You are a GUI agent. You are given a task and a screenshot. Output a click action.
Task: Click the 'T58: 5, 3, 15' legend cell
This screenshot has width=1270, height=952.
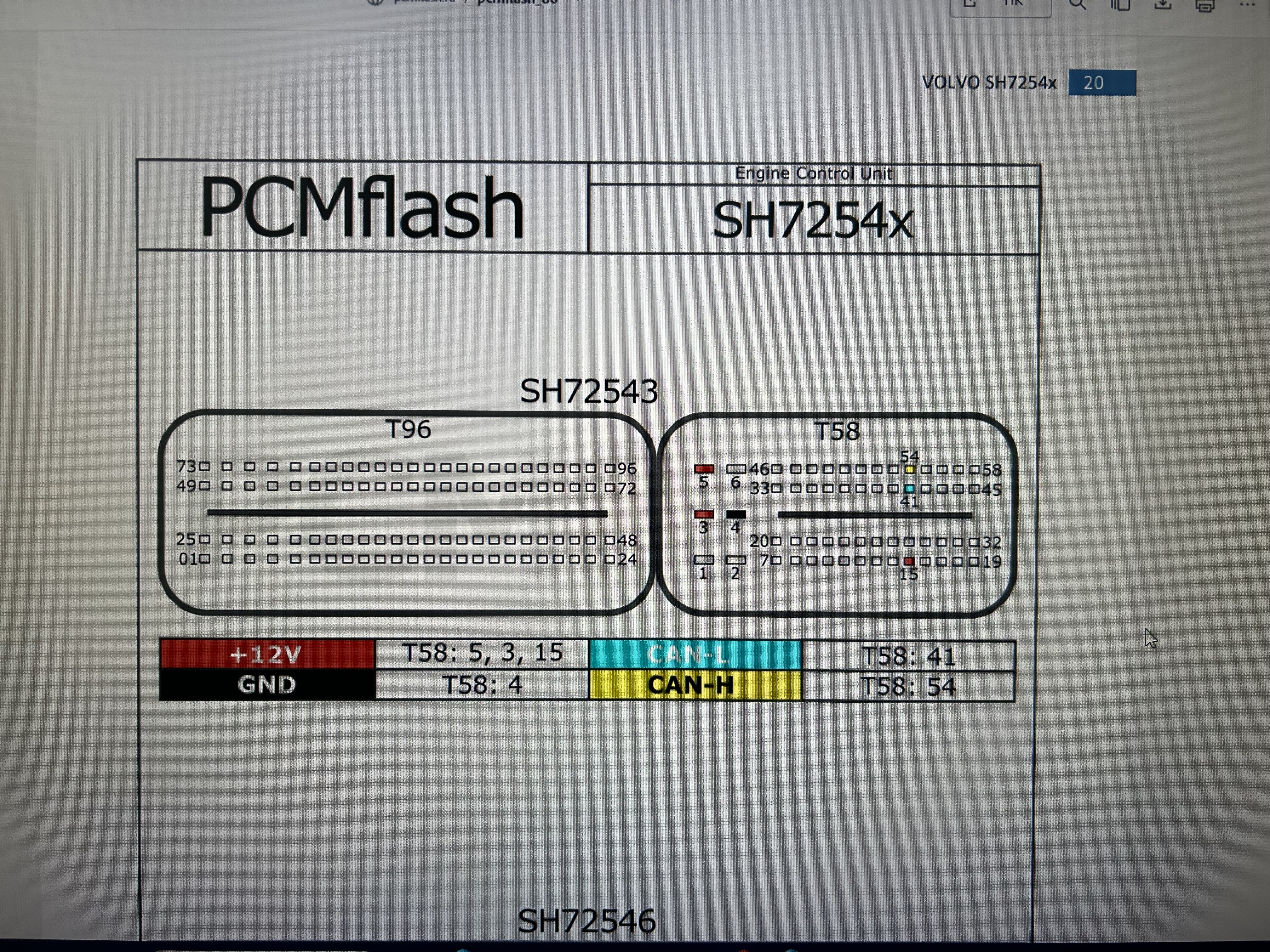[x=482, y=653]
